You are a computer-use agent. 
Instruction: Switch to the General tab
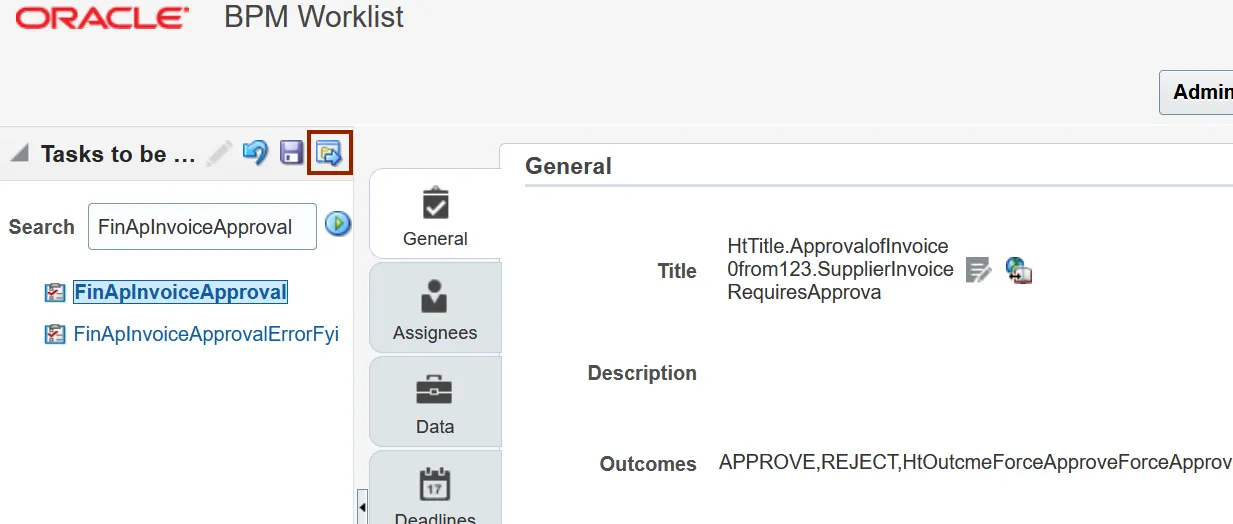[x=435, y=214]
